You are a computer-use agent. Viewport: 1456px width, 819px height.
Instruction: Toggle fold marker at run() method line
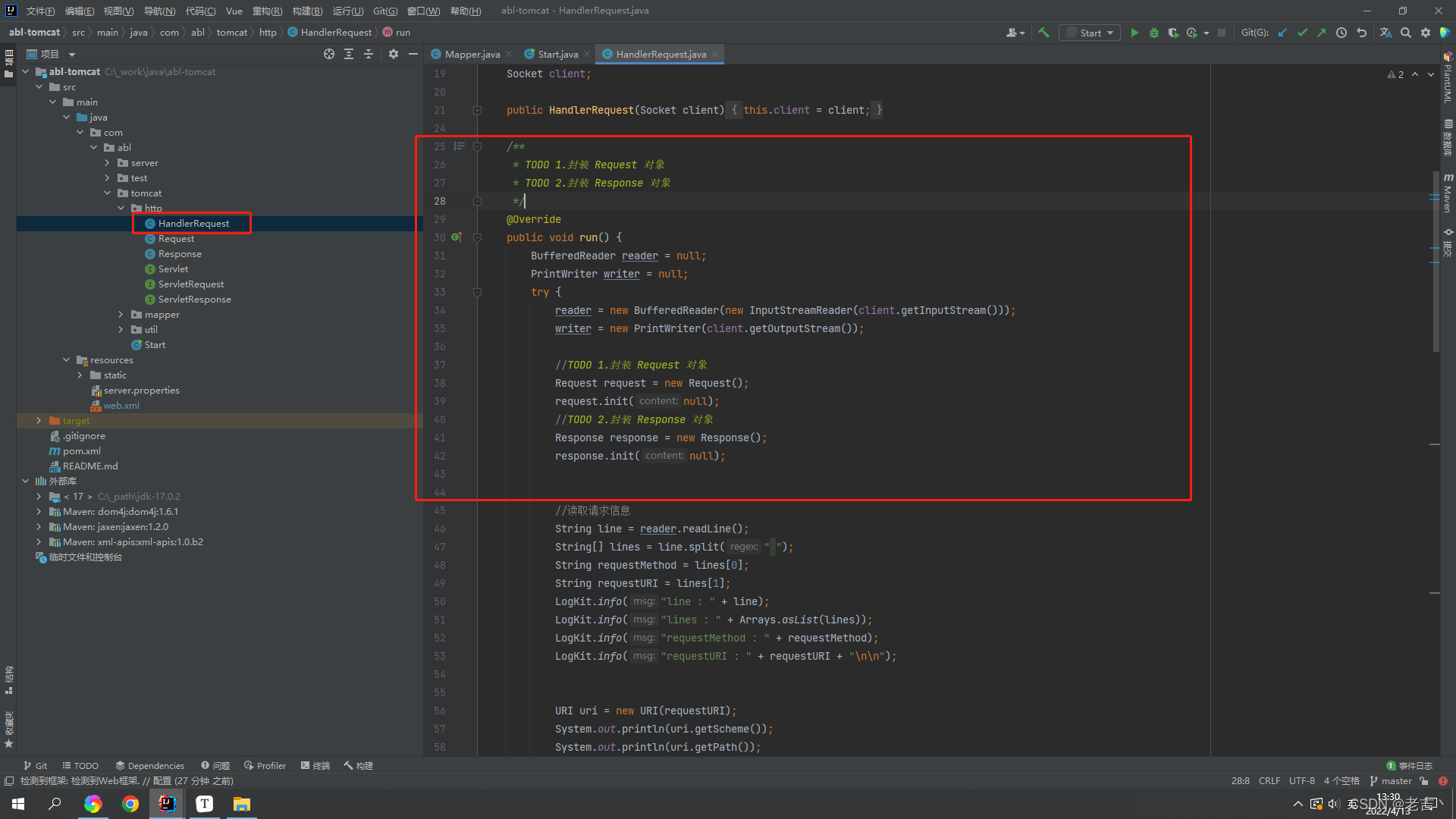[x=477, y=237]
